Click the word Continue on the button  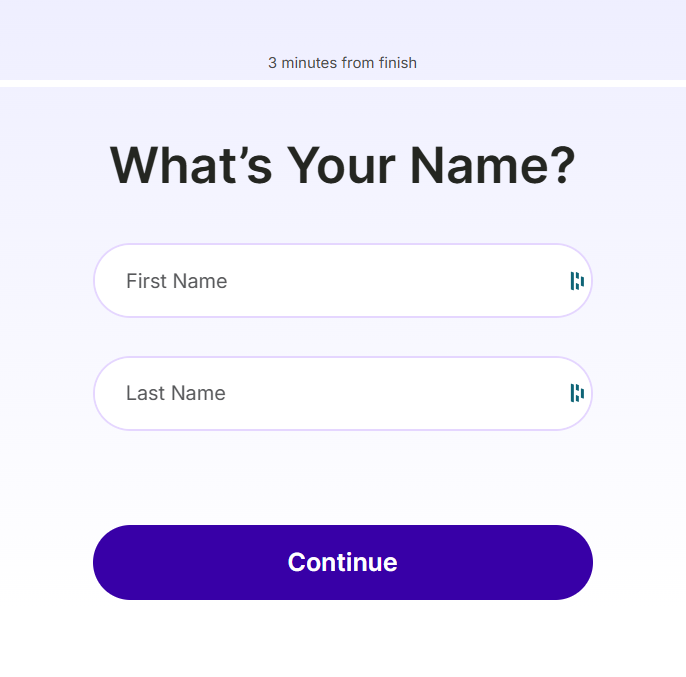(342, 562)
